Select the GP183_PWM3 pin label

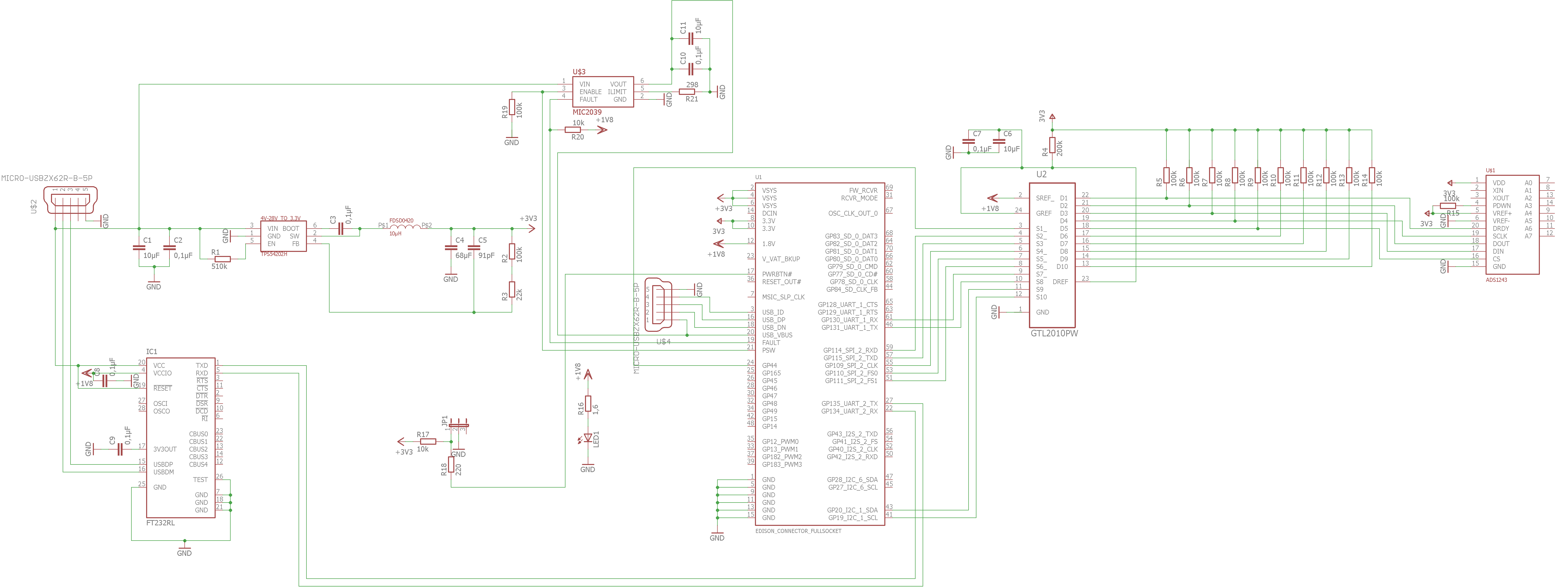(782, 465)
